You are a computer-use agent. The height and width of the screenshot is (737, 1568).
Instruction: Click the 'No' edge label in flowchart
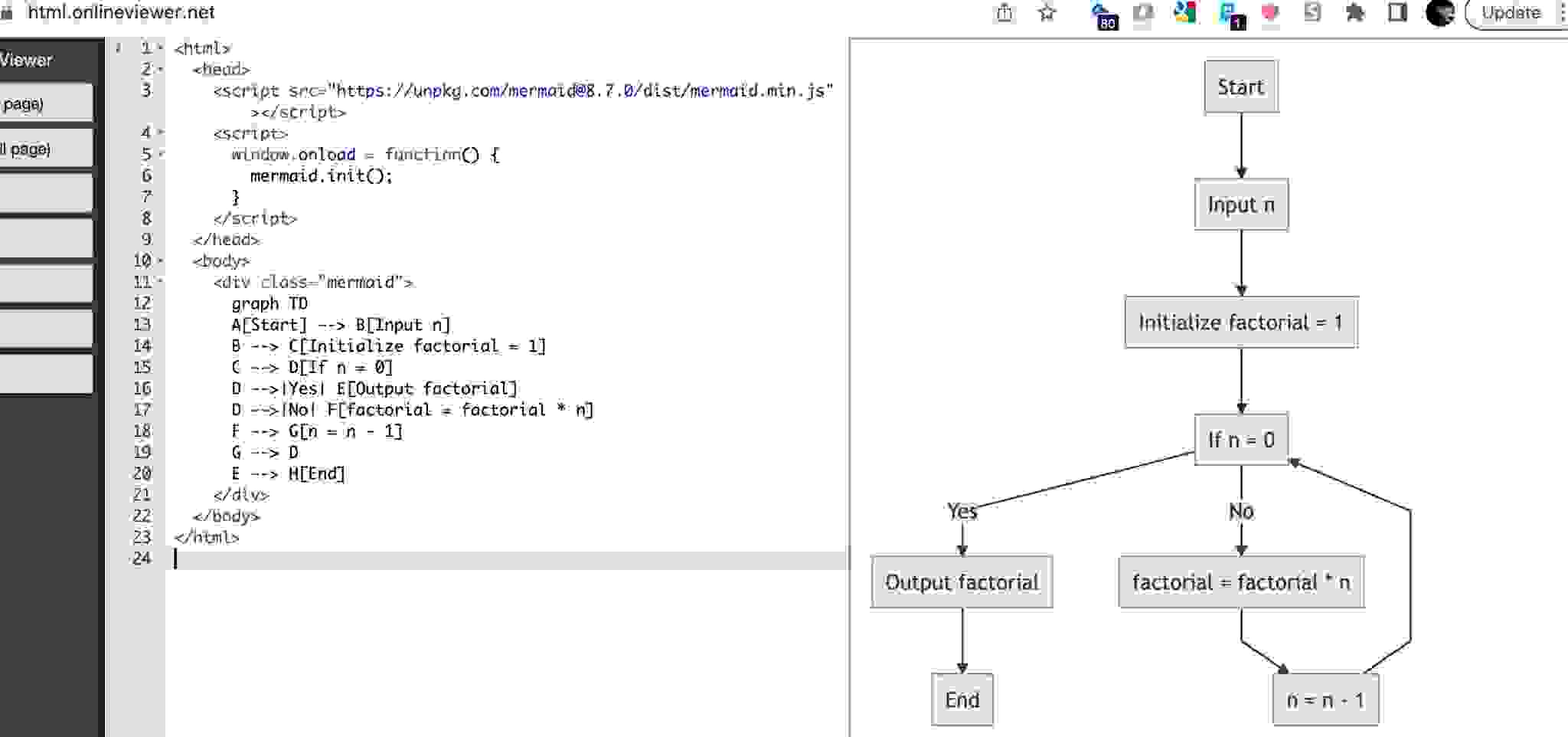coord(1240,511)
